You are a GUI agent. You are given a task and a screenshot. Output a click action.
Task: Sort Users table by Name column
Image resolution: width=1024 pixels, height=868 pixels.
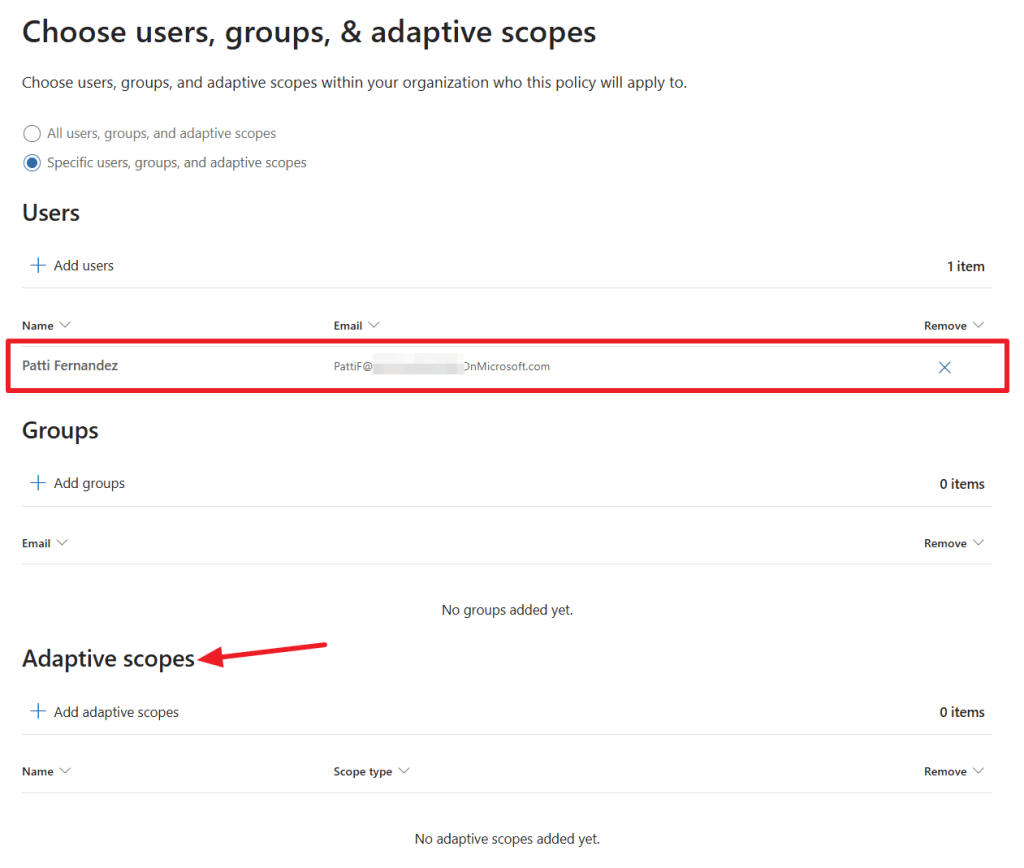pyautogui.click(x=38, y=326)
